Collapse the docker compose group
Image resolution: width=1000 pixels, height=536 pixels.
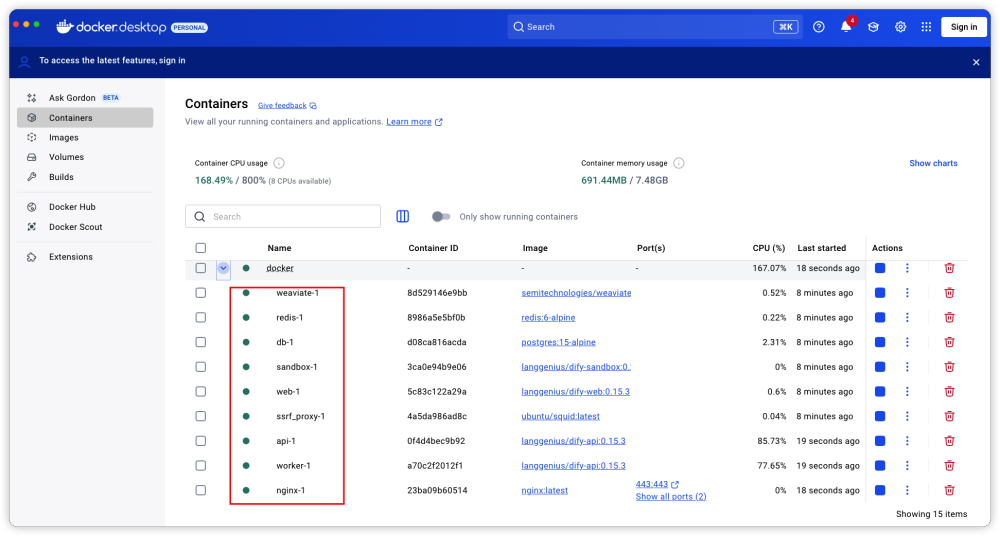pyautogui.click(x=223, y=268)
